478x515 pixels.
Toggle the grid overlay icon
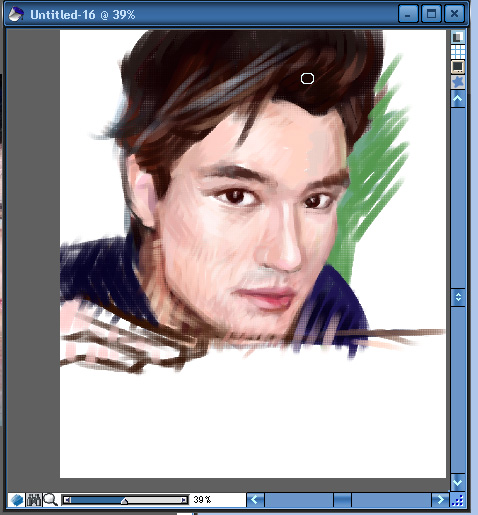[458, 51]
